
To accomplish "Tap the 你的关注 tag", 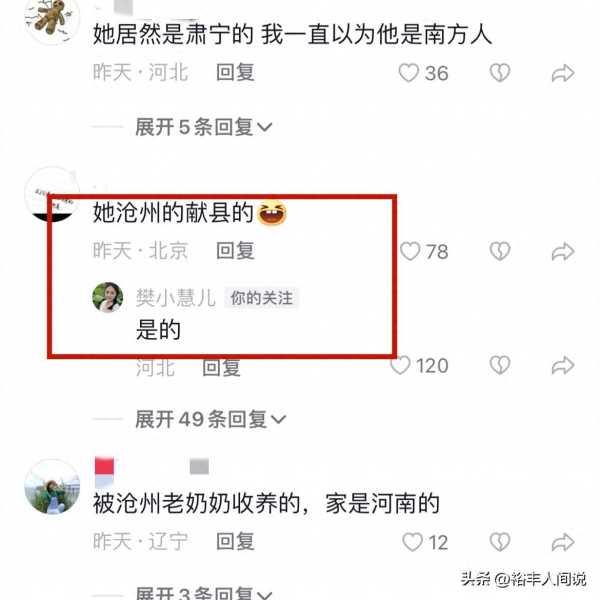I will point(261,298).
